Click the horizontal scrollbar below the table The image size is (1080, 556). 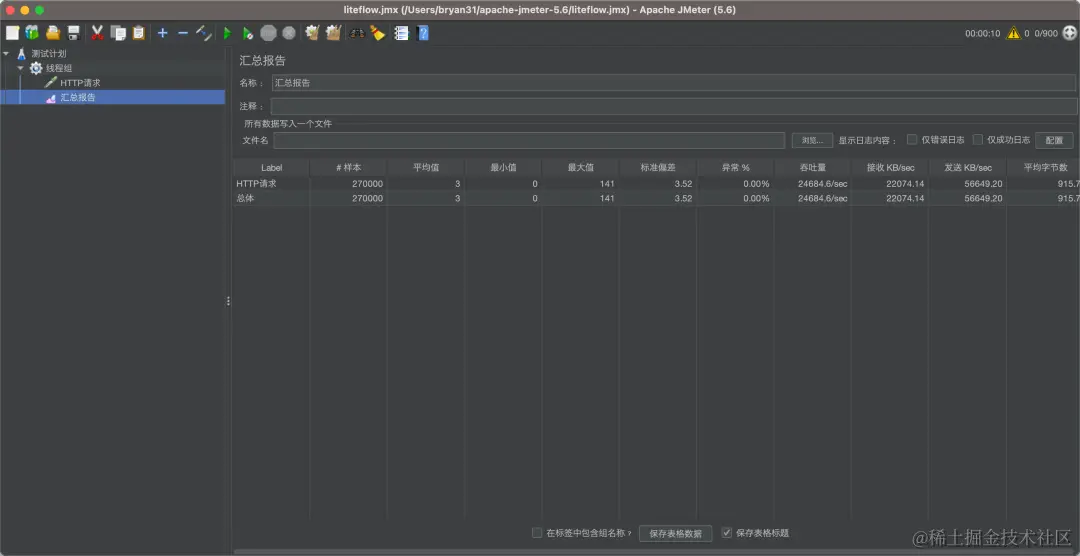654,551
